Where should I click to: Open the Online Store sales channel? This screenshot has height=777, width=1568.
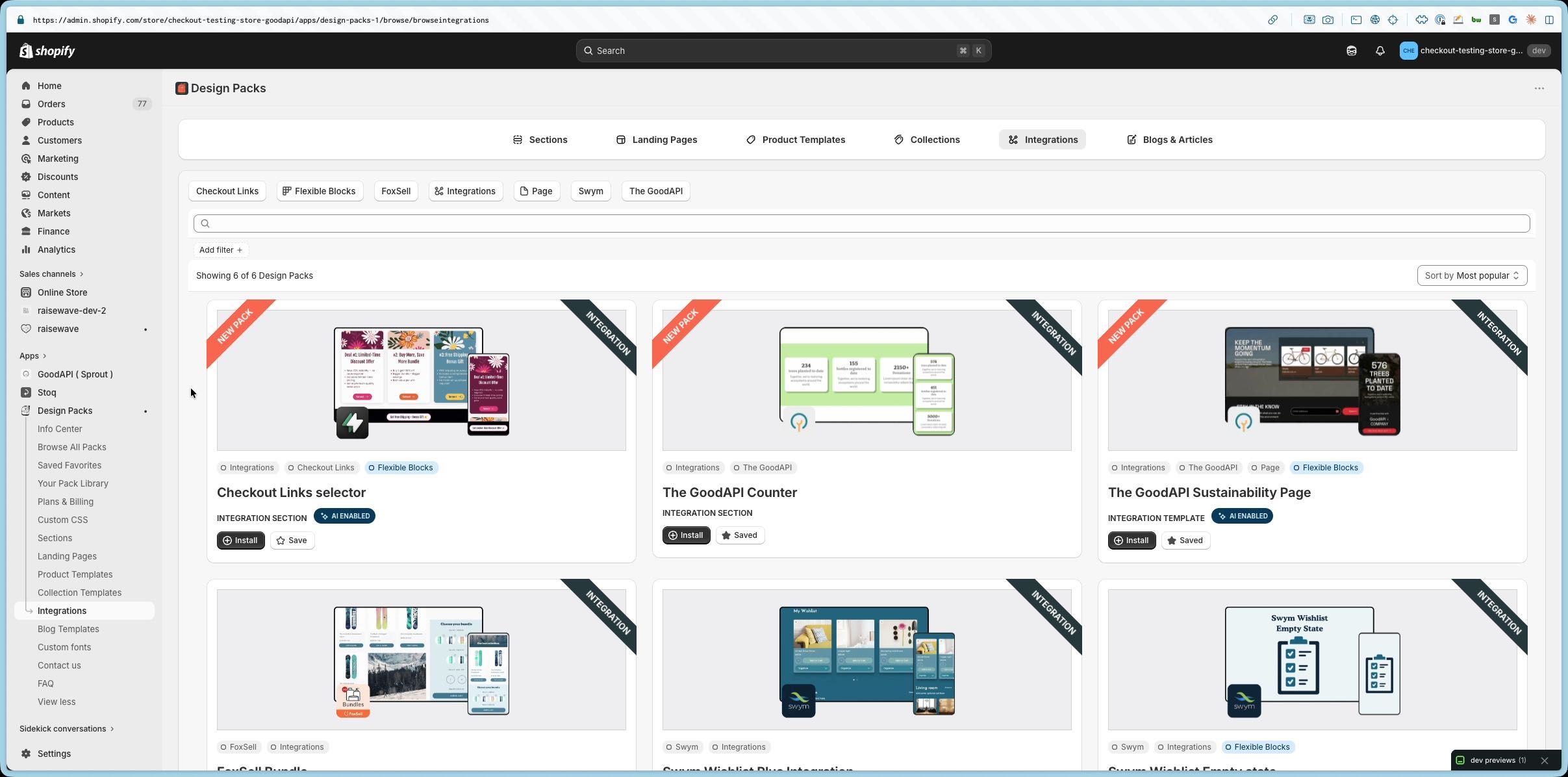click(62, 292)
